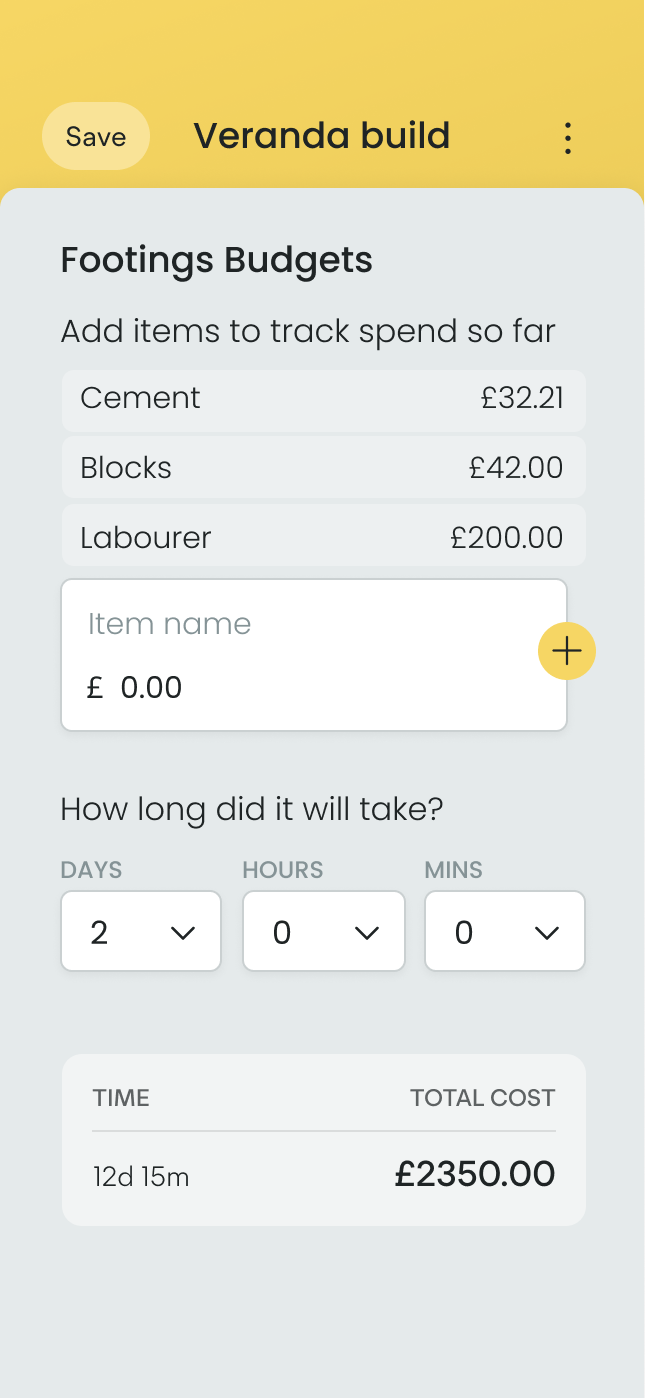Screen dimensions: 645x1398
Task: Click the TIME column header
Action: 121,1097
